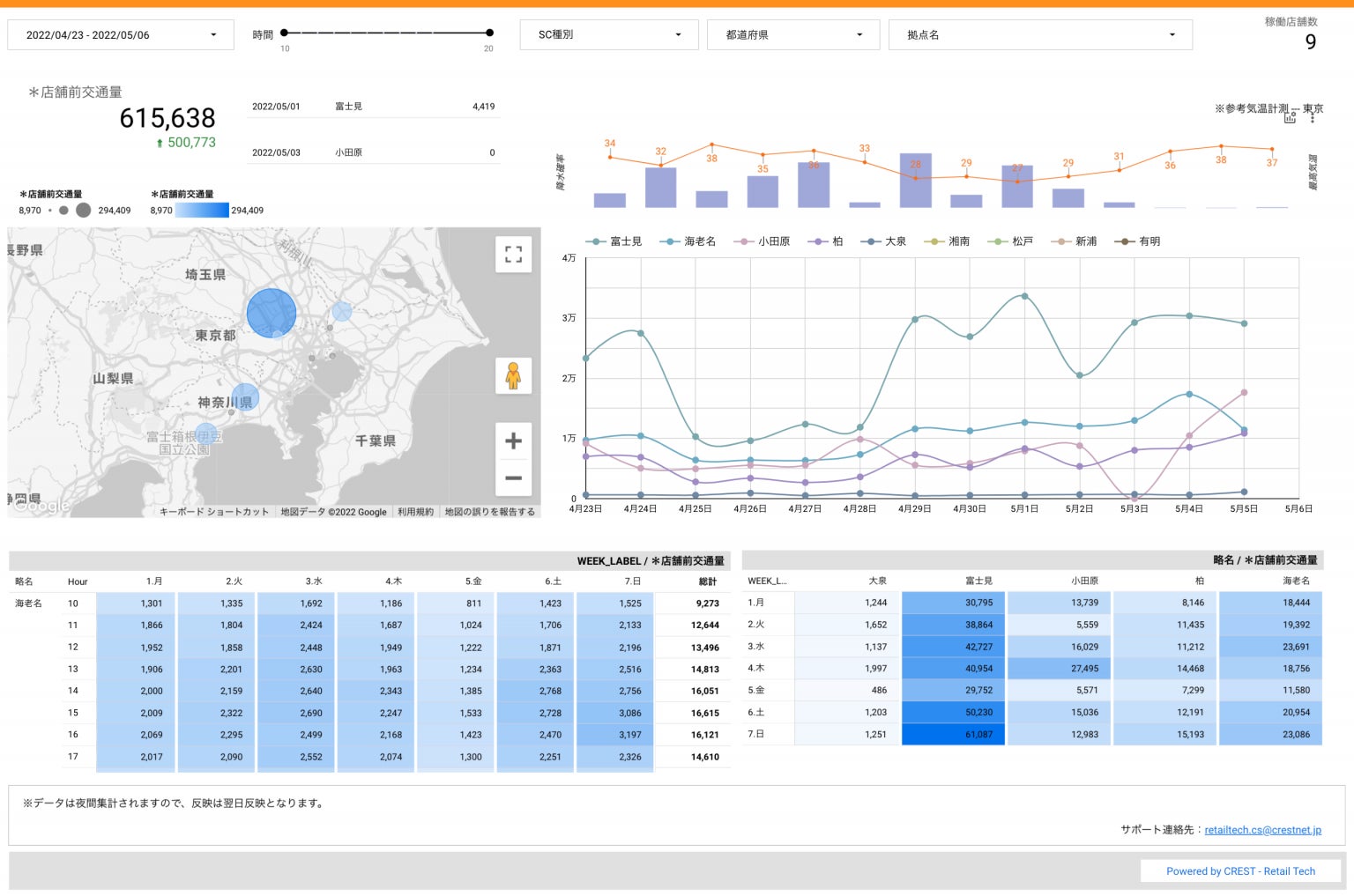Open the date range dropdown 2022/04/23 - 2022/05/06
1354x896 pixels.
[x=121, y=35]
